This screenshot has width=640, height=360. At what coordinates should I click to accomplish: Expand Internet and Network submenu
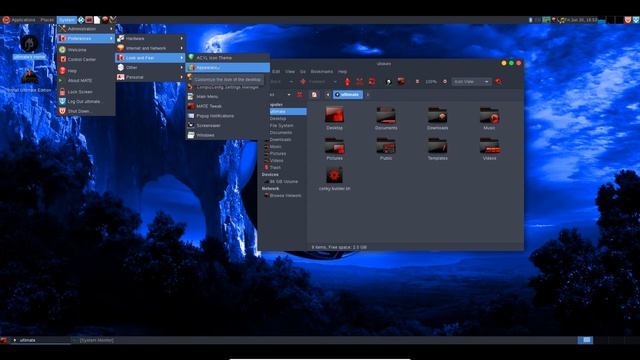[x=150, y=48]
